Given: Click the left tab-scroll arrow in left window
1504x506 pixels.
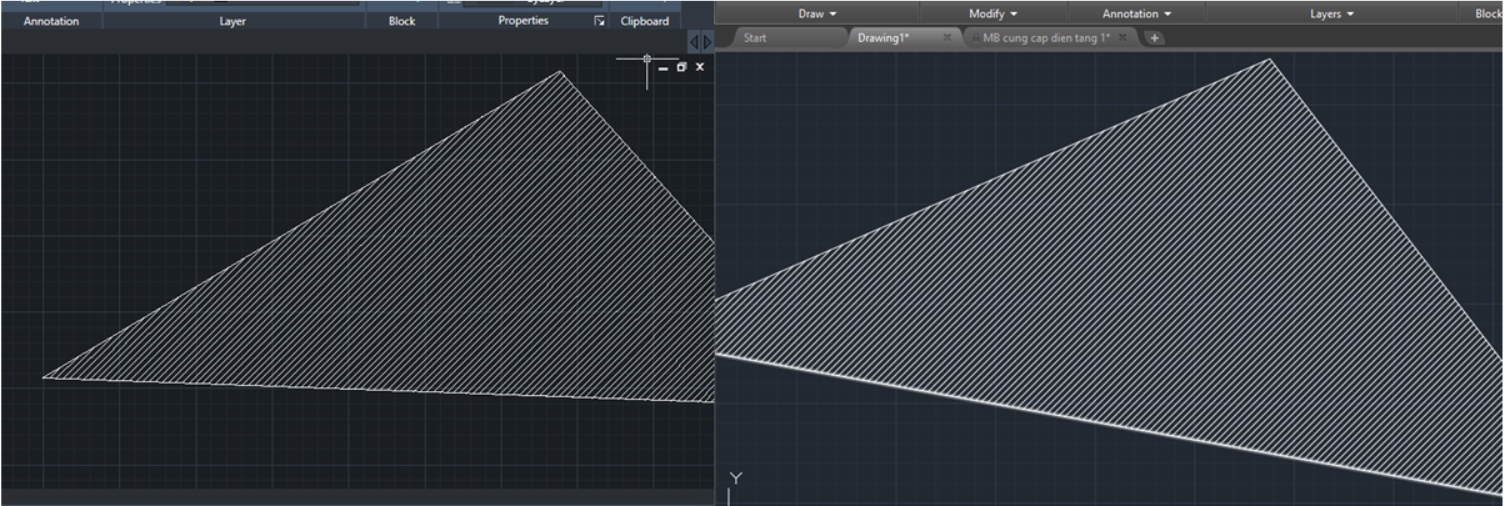Looking at the screenshot, I should pyautogui.click(x=694, y=42).
